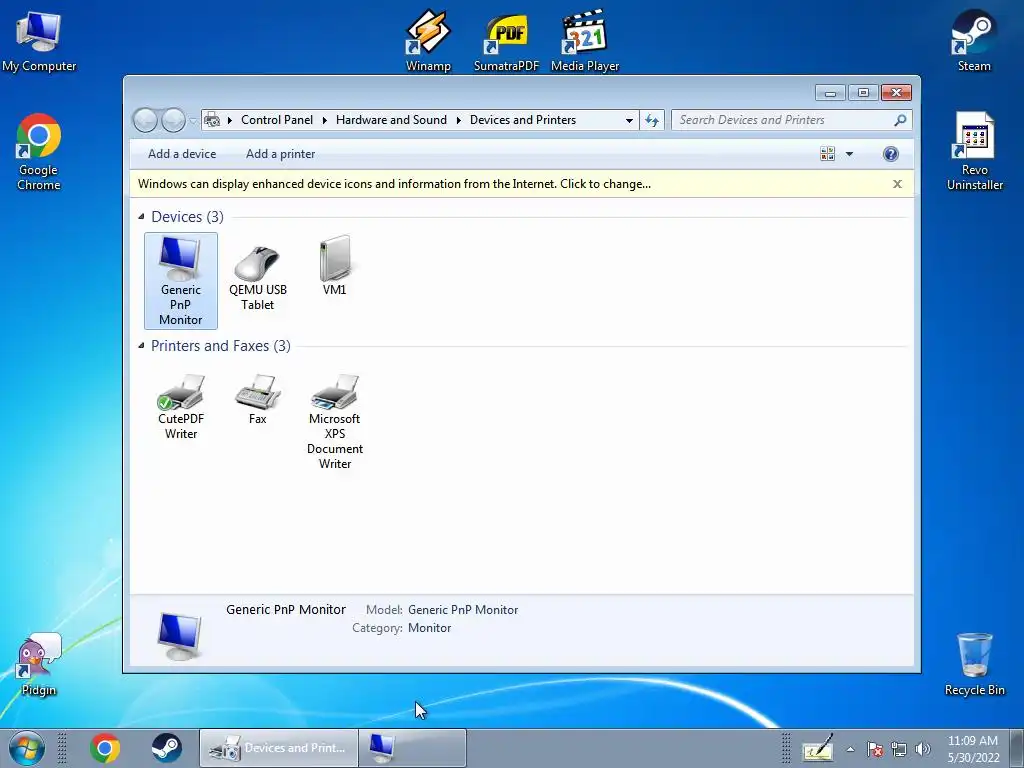Select SumatraPDF desktop shortcut
The width and height of the screenshot is (1024, 768).
point(506,40)
